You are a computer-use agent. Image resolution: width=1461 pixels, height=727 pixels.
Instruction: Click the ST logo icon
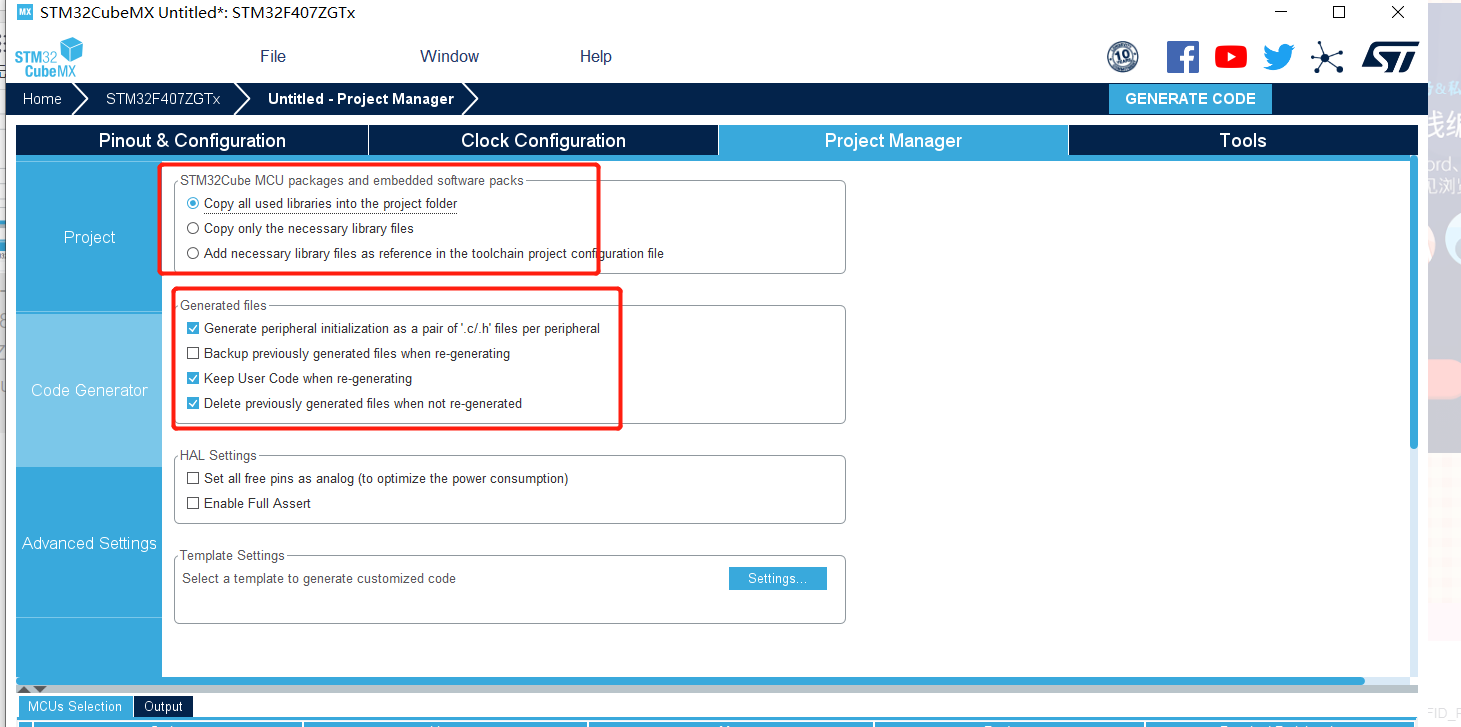coord(1390,57)
